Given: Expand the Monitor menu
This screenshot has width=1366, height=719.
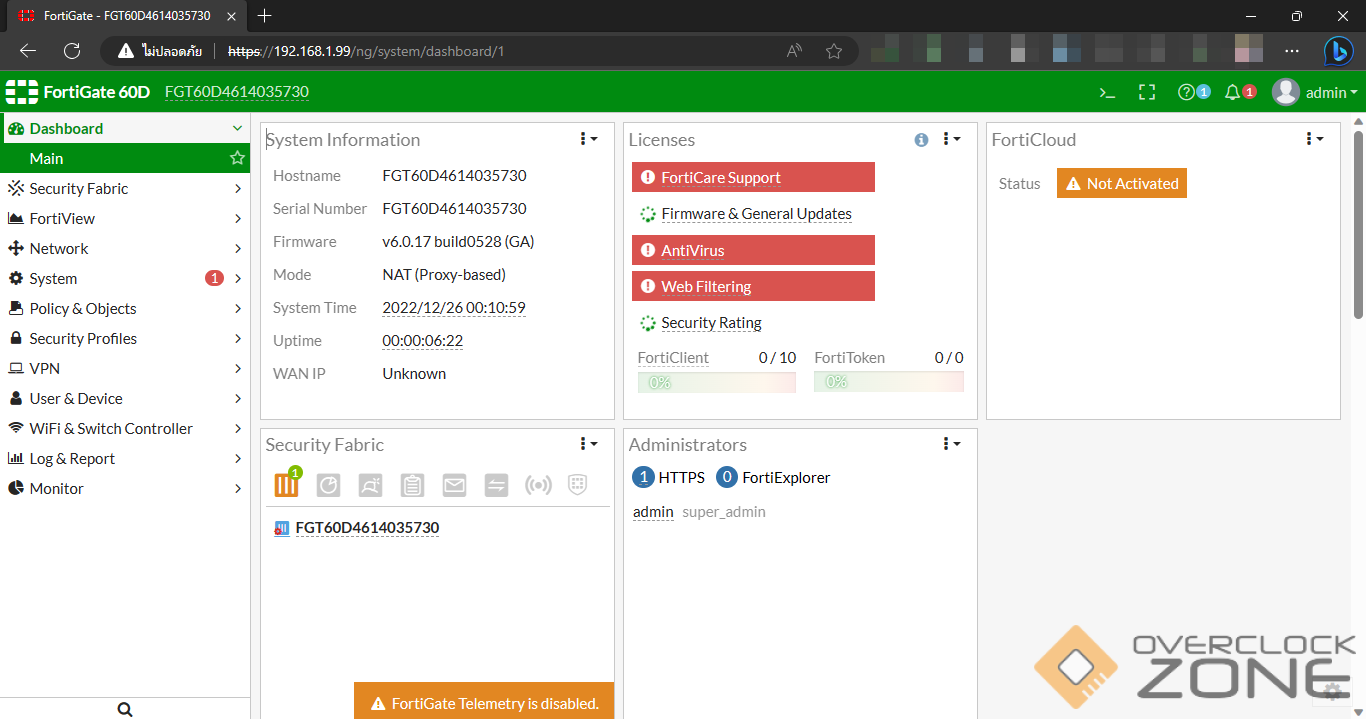Looking at the screenshot, I should pos(238,488).
